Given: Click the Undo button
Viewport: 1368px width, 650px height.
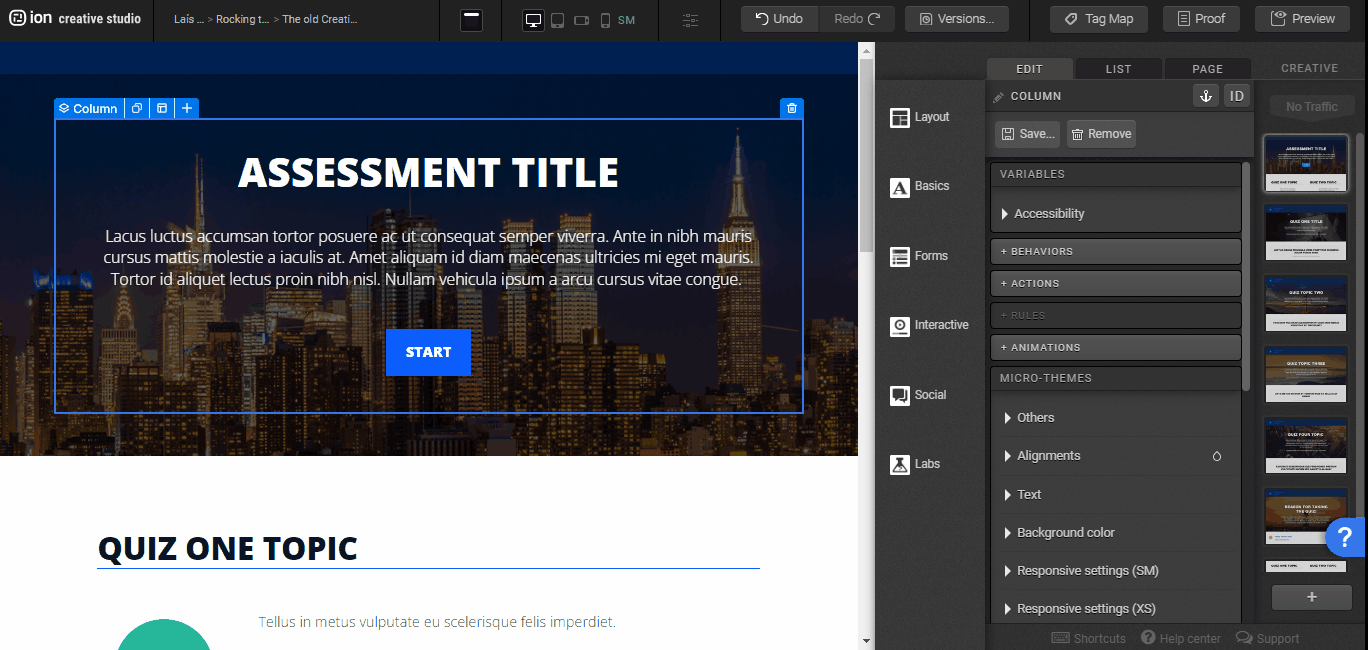Looking at the screenshot, I should click(779, 19).
